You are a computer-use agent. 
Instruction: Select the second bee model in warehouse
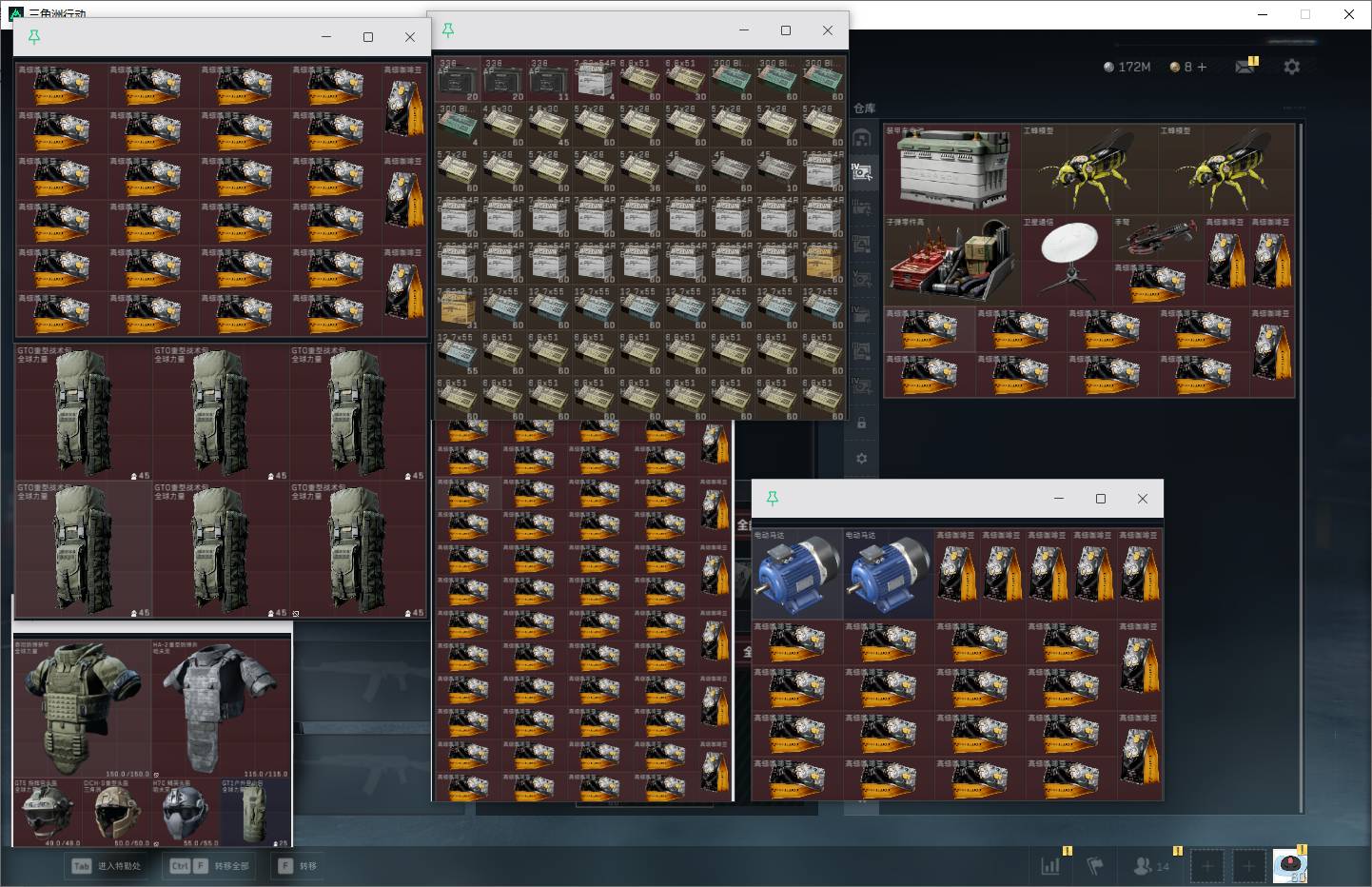click(x=1226, y=169)
